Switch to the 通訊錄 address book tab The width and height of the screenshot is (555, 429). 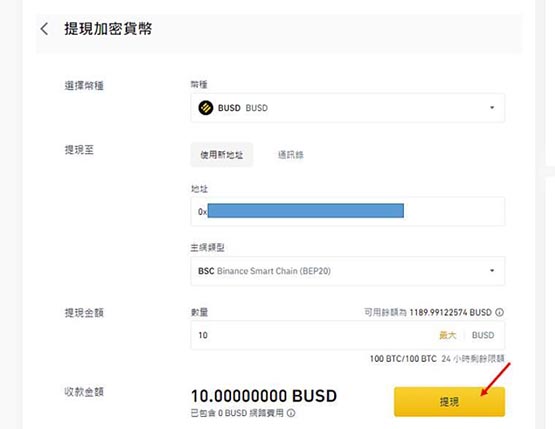[291, 155]
